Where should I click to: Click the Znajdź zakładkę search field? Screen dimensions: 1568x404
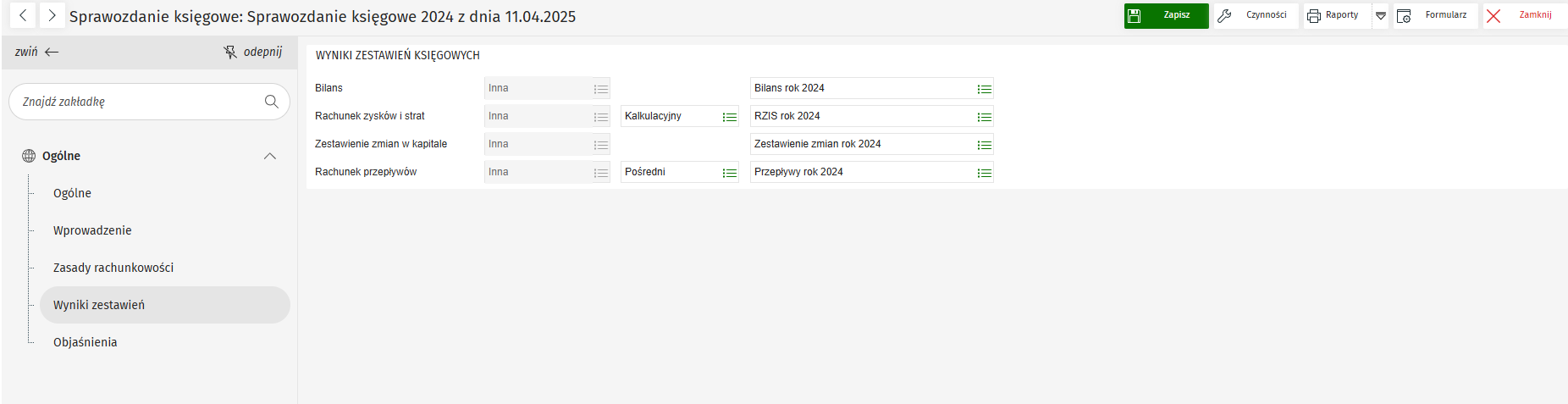[135, 102]
